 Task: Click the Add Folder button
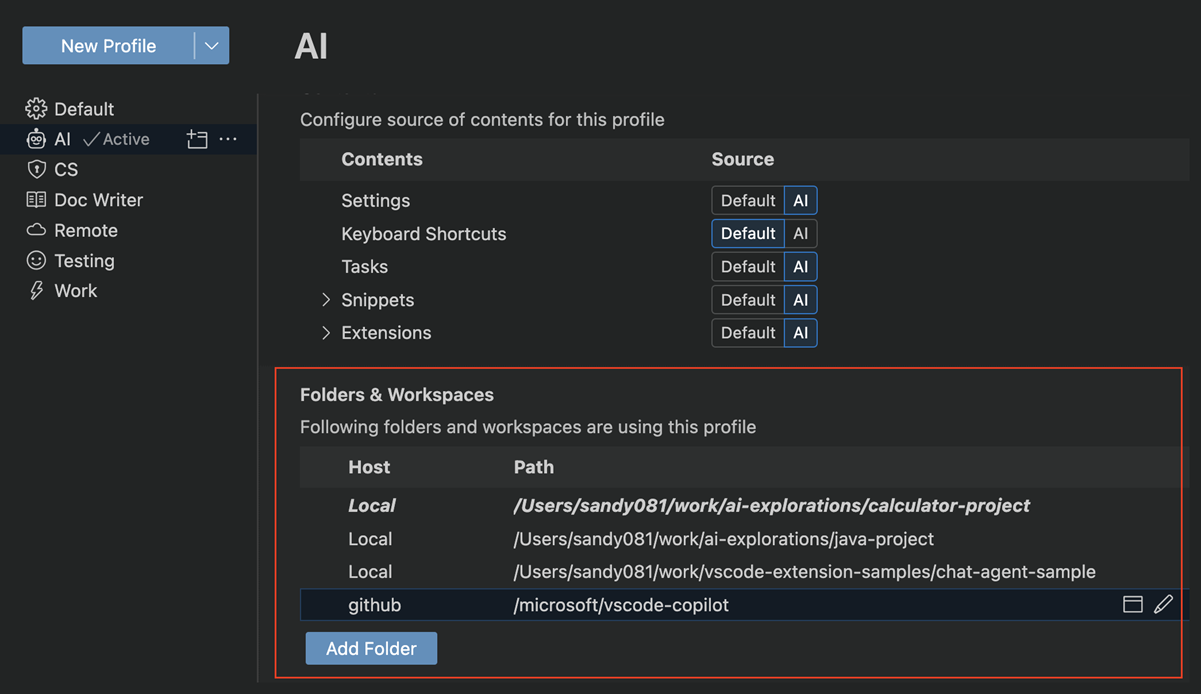tap(371, 648)
